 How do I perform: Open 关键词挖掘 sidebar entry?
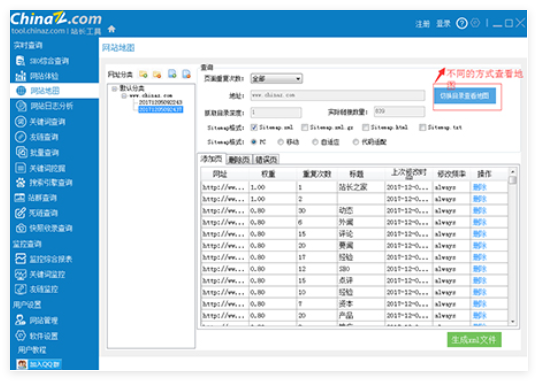40,168
